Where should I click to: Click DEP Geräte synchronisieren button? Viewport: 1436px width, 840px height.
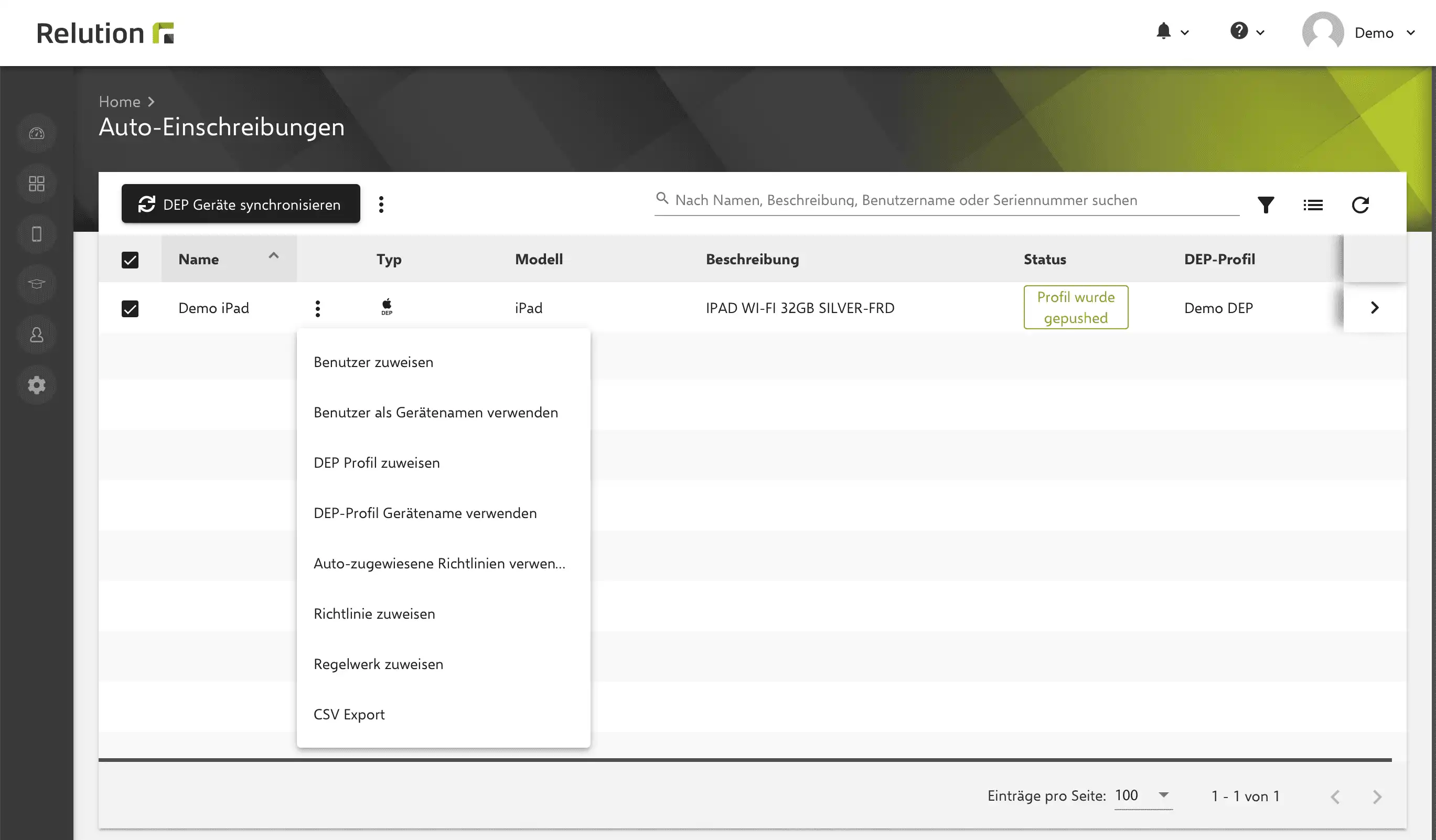click(241, 204)
